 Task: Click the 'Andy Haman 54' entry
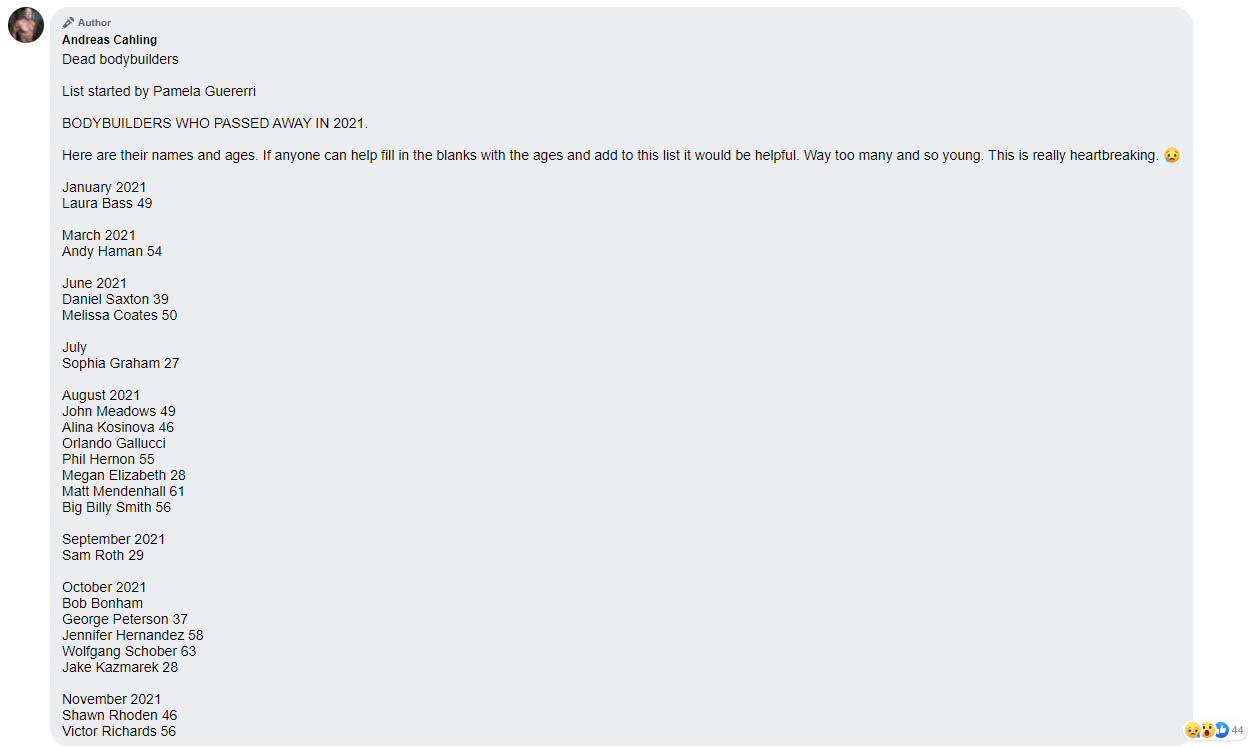[x=112, y=251]
